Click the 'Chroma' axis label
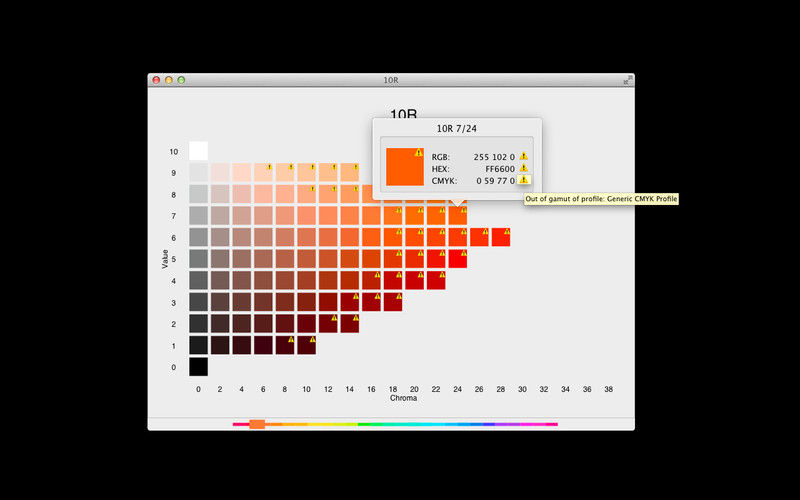The width and height of the screenshot is (800, 500). pos(404,398)
